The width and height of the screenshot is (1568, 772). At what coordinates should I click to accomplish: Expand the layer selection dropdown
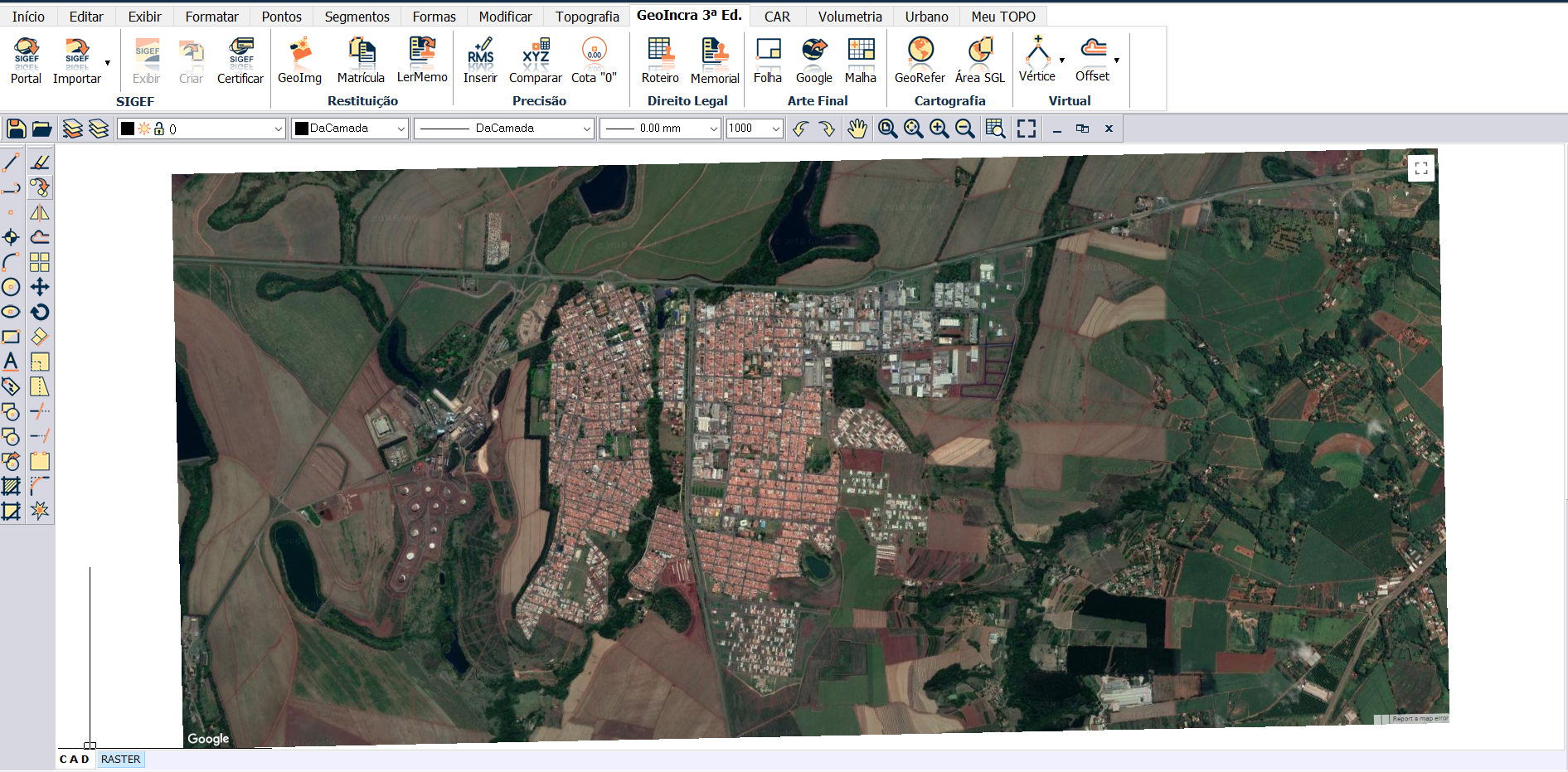(x=278, y=129)
